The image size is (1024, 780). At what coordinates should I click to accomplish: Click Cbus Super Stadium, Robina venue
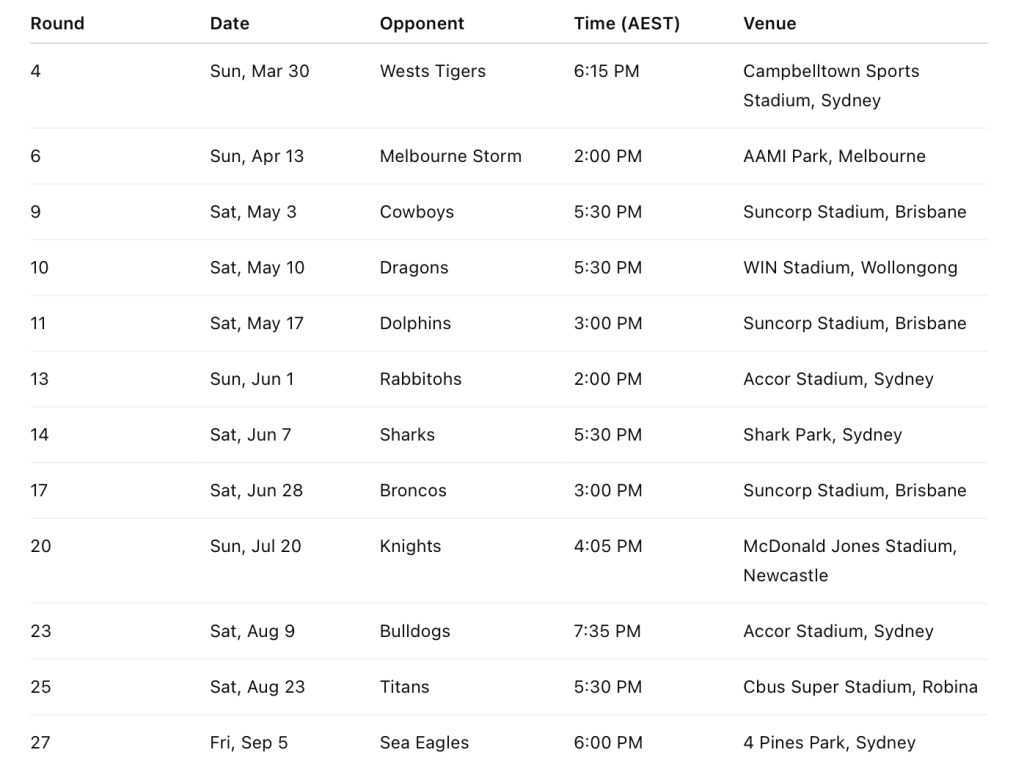[x=860, y=687]
